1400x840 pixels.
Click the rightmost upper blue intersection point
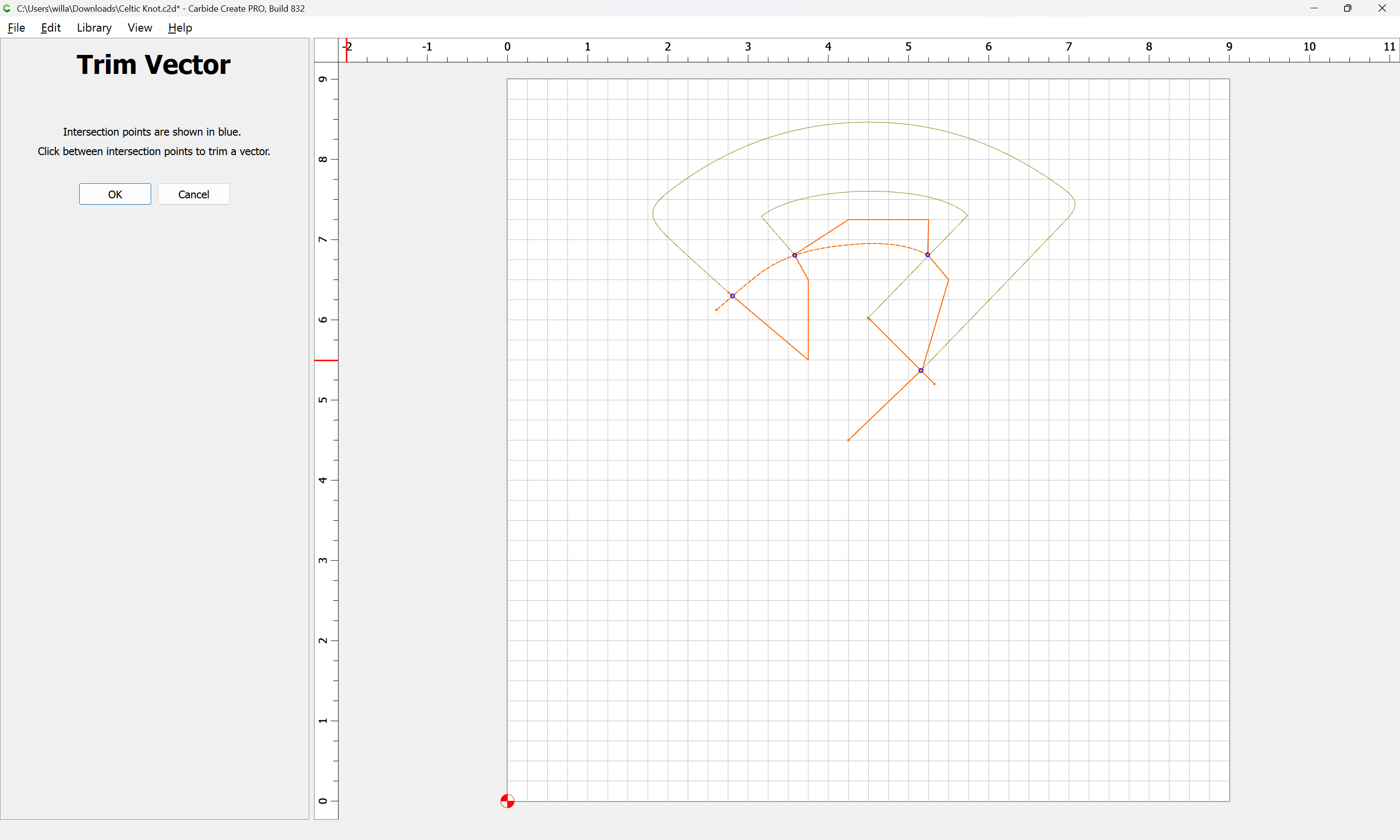point(927,255)
